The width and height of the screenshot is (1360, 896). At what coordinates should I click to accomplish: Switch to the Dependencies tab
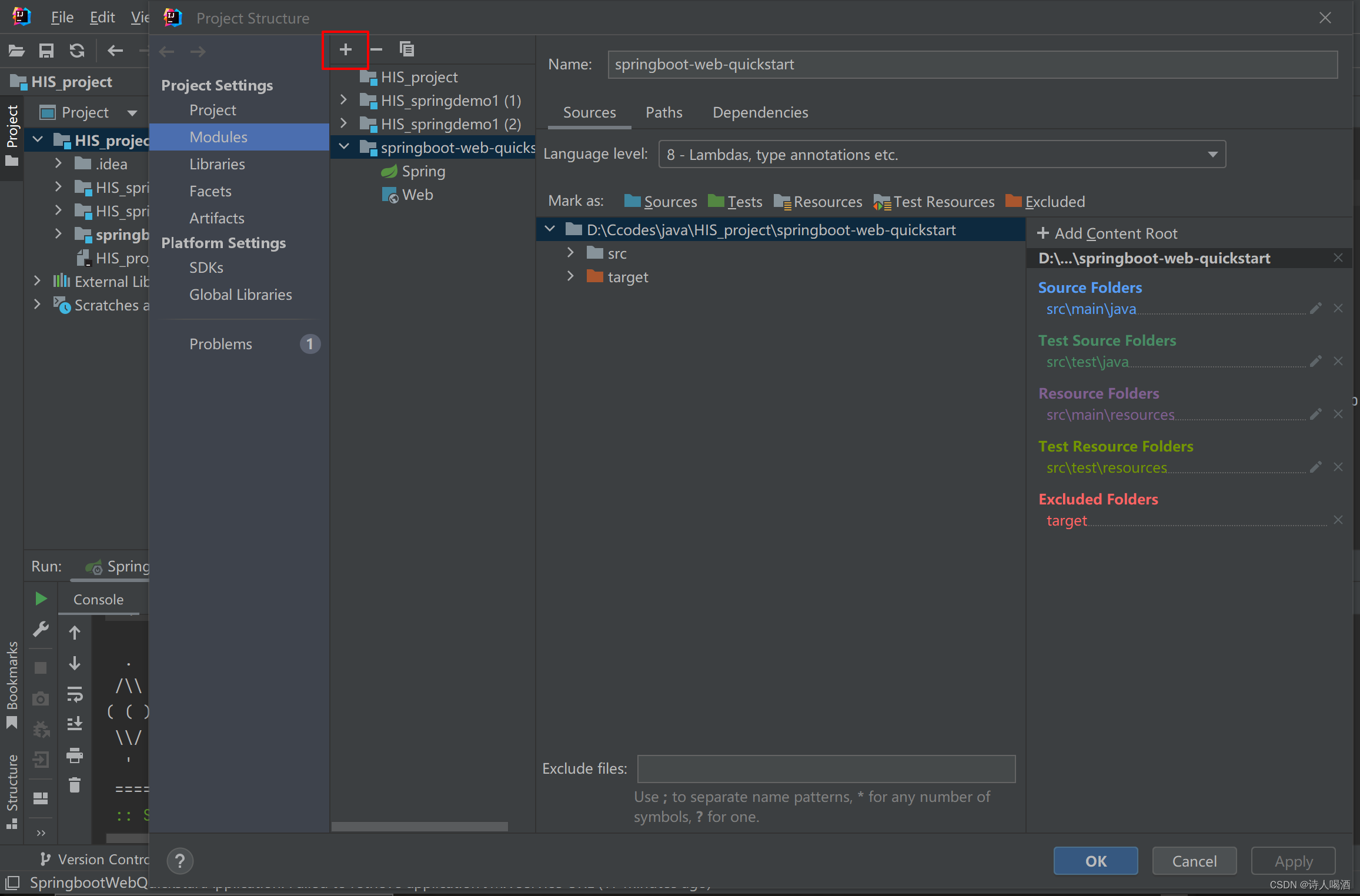(760, 112)
